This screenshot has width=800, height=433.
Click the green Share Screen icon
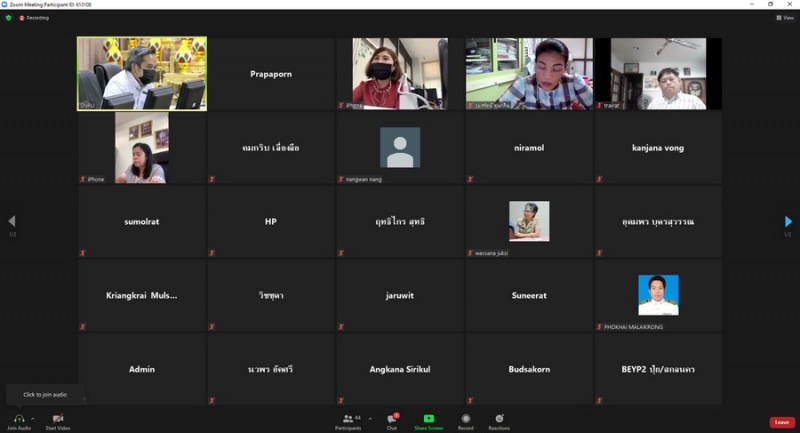point(428,418)
